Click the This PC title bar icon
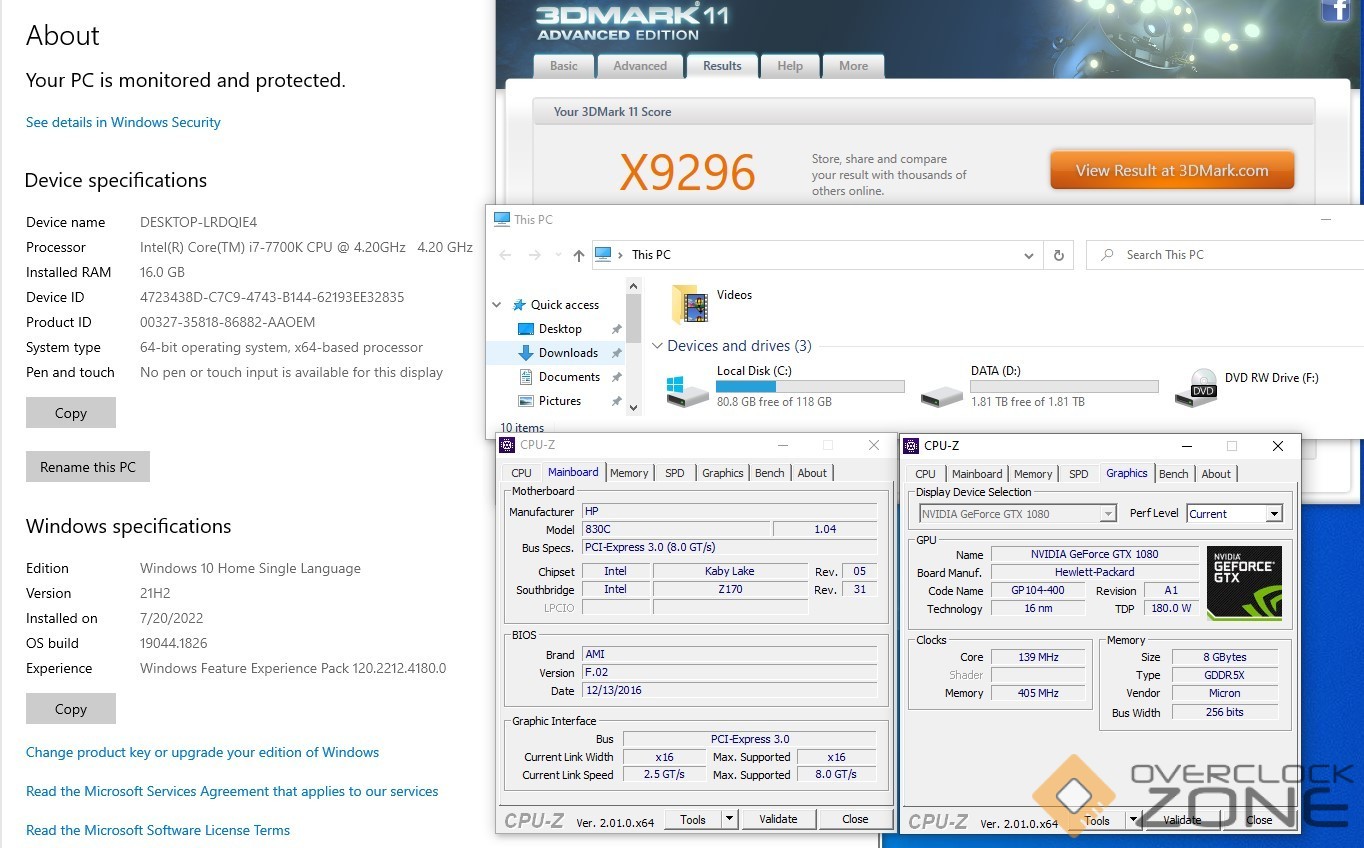Viewport: 1364px width, 848px height. coord(502,219)
